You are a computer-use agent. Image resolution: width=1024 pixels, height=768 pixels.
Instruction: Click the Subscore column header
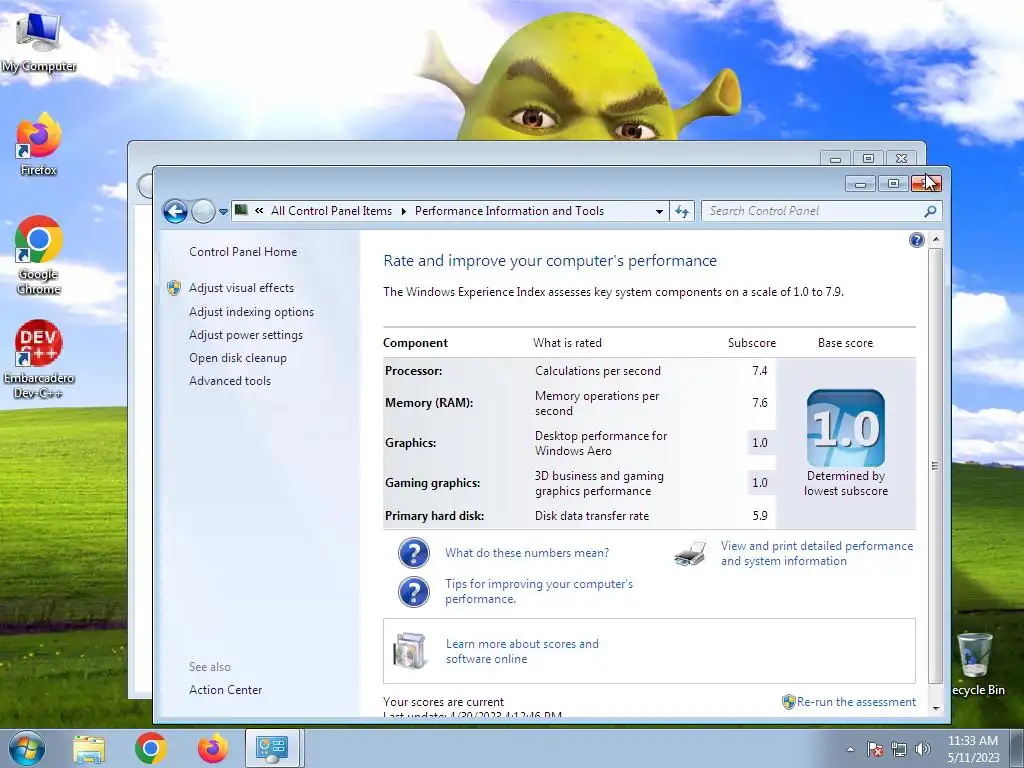click(x=752, y=343)
